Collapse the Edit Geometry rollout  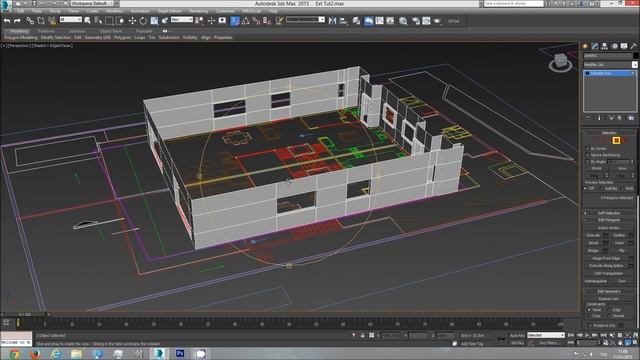pos(609,291)
